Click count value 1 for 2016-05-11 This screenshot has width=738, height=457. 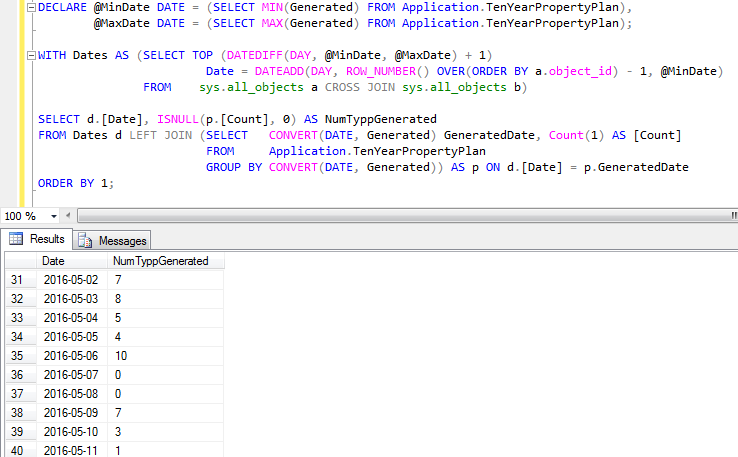click(166, 450)
